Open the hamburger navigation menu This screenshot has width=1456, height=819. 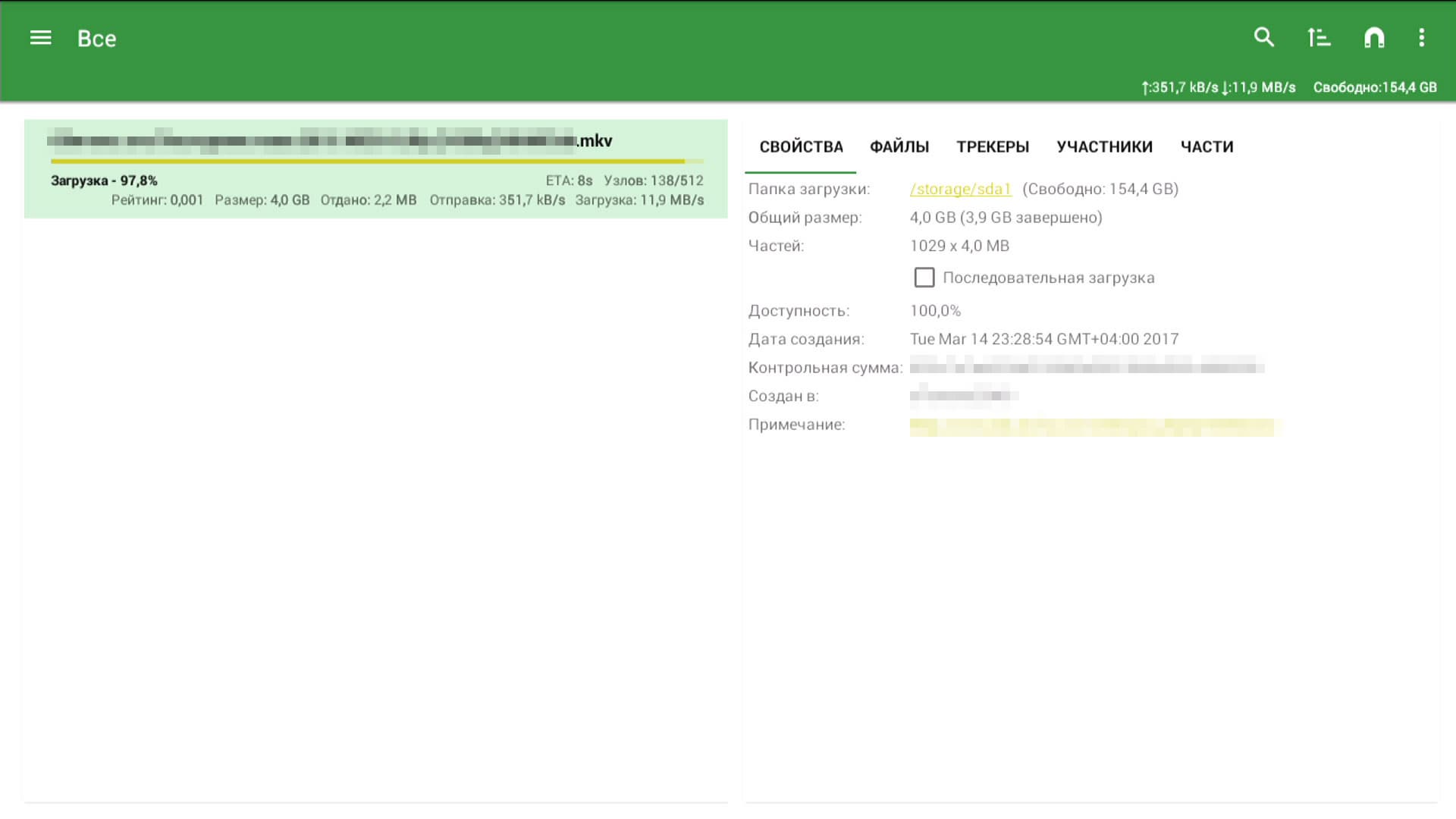40,38
